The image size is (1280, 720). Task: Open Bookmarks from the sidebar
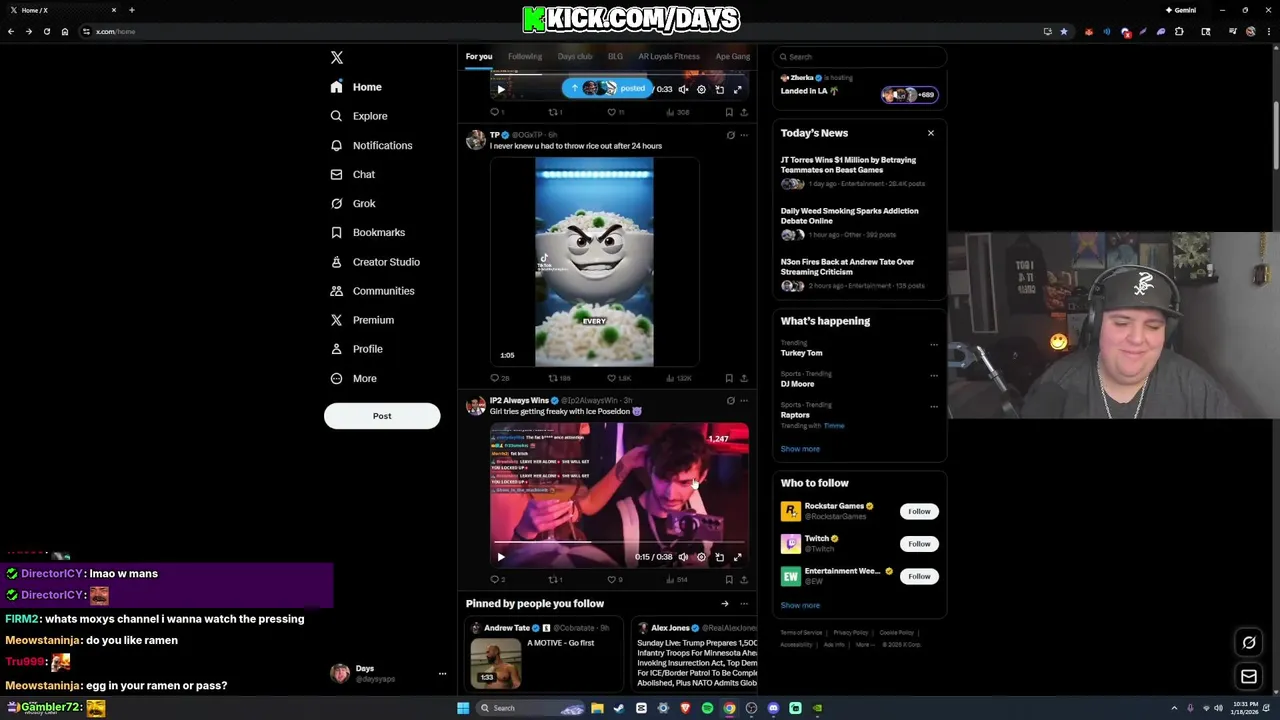point(368,232)
